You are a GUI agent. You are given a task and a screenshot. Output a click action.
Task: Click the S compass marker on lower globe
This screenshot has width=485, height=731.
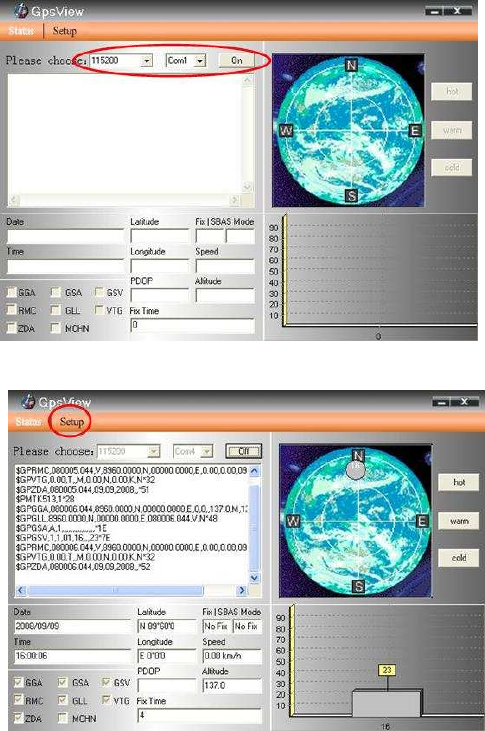click(358, 586)
